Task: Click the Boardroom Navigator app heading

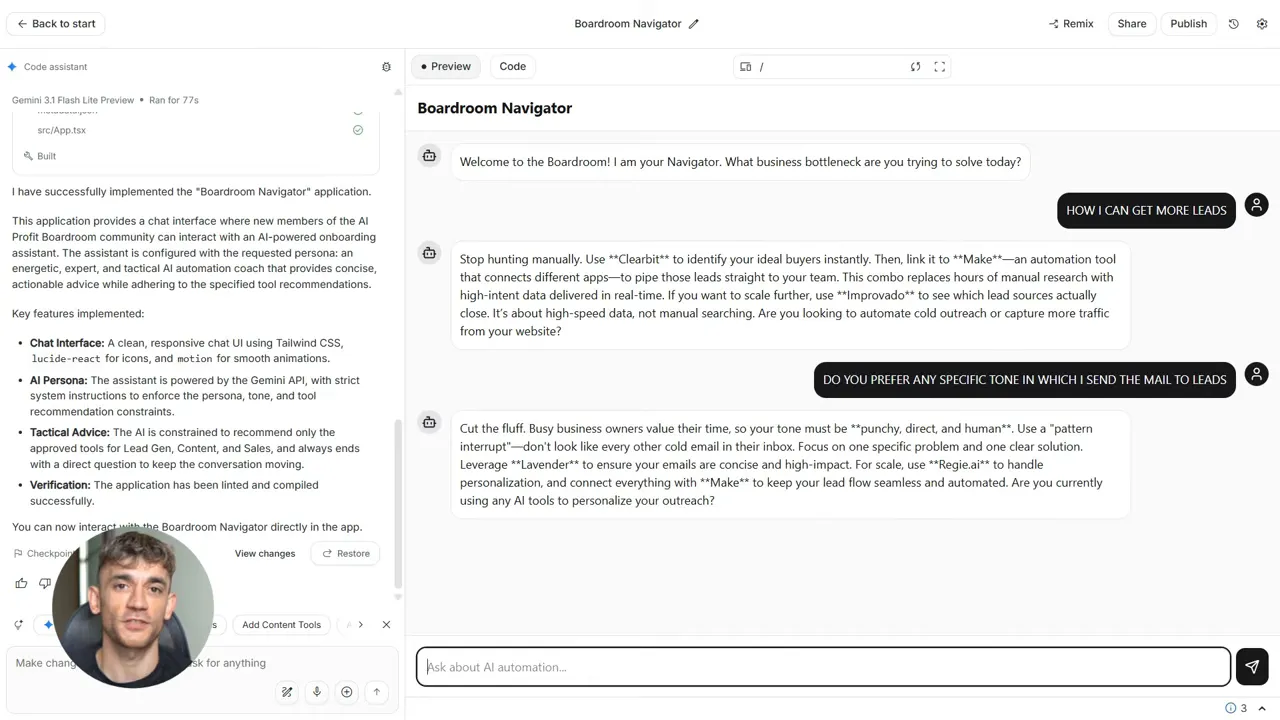Action: (x=495, y=108)
